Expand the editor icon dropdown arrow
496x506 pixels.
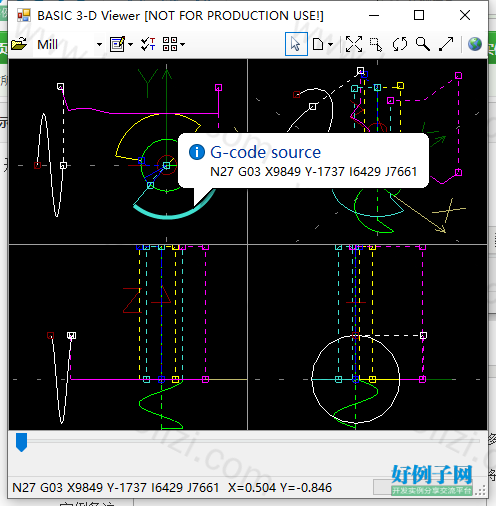tap(130, 44)
